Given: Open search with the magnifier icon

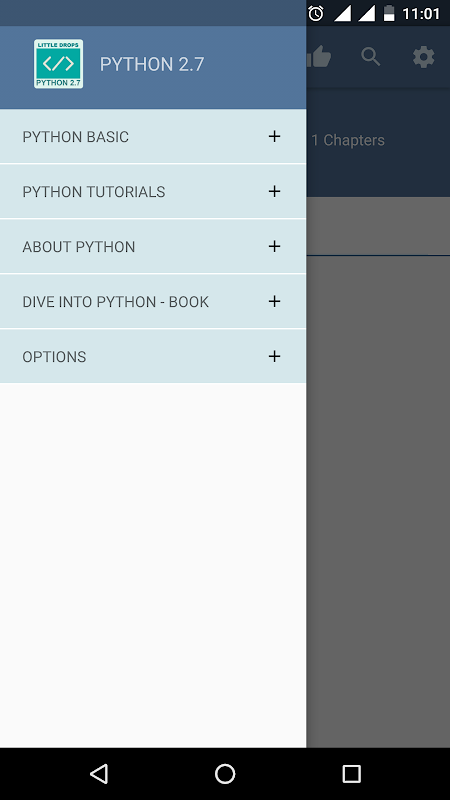Looking at the screenshot, I should [x=371, y=57].
